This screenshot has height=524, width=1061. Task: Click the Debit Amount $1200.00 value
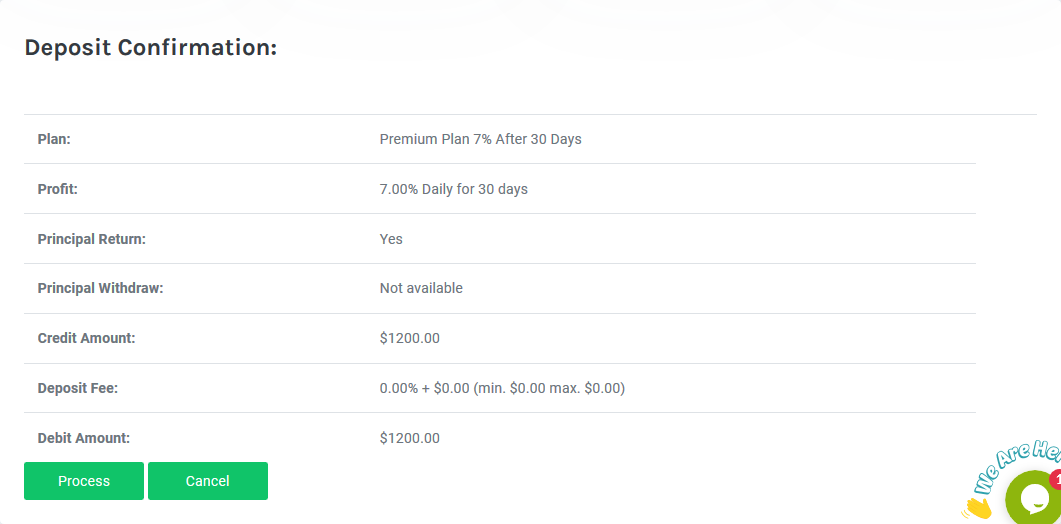(409, 438)
